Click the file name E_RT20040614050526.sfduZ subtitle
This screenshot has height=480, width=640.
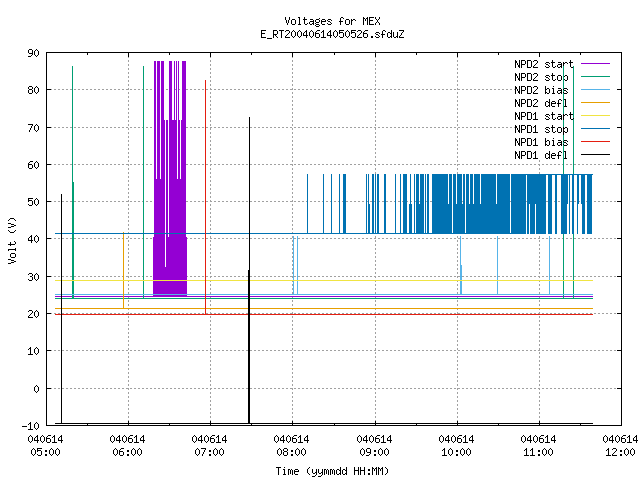tap(332, 34)
